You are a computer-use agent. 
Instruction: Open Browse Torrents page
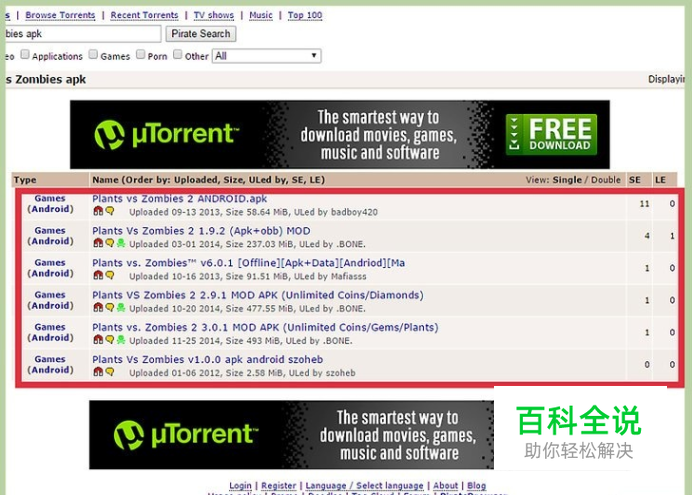(x=60, y=15)
